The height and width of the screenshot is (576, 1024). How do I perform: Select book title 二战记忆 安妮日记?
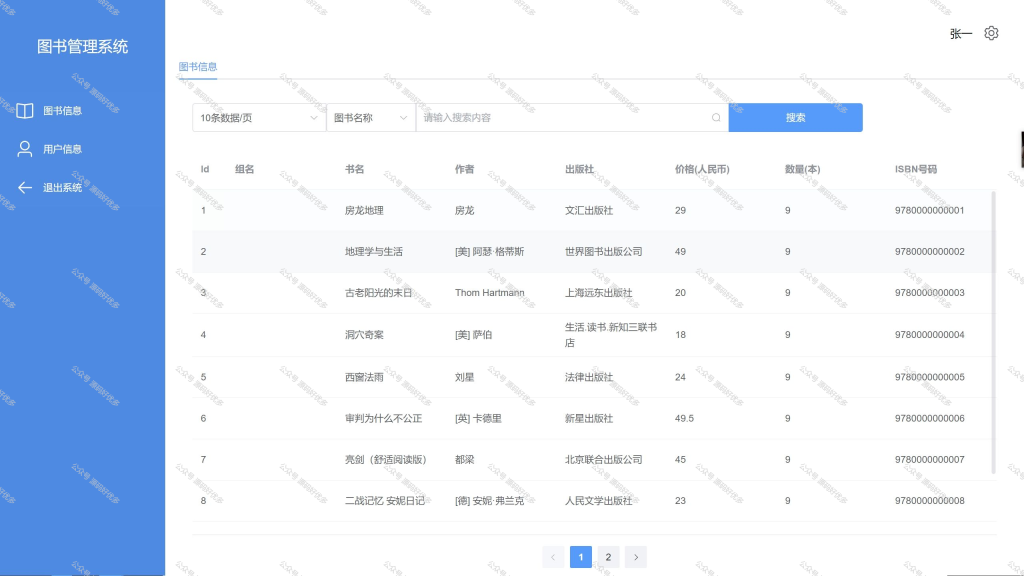point(385,501)
